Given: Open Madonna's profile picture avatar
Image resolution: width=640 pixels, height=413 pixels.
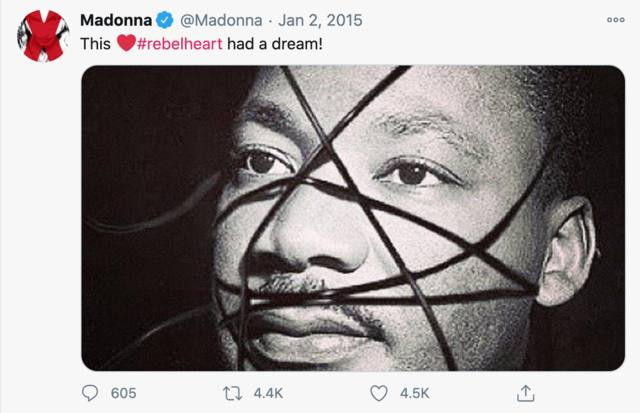Looking at the screenshot, I should pyautogui.click(x=43, y=36).
